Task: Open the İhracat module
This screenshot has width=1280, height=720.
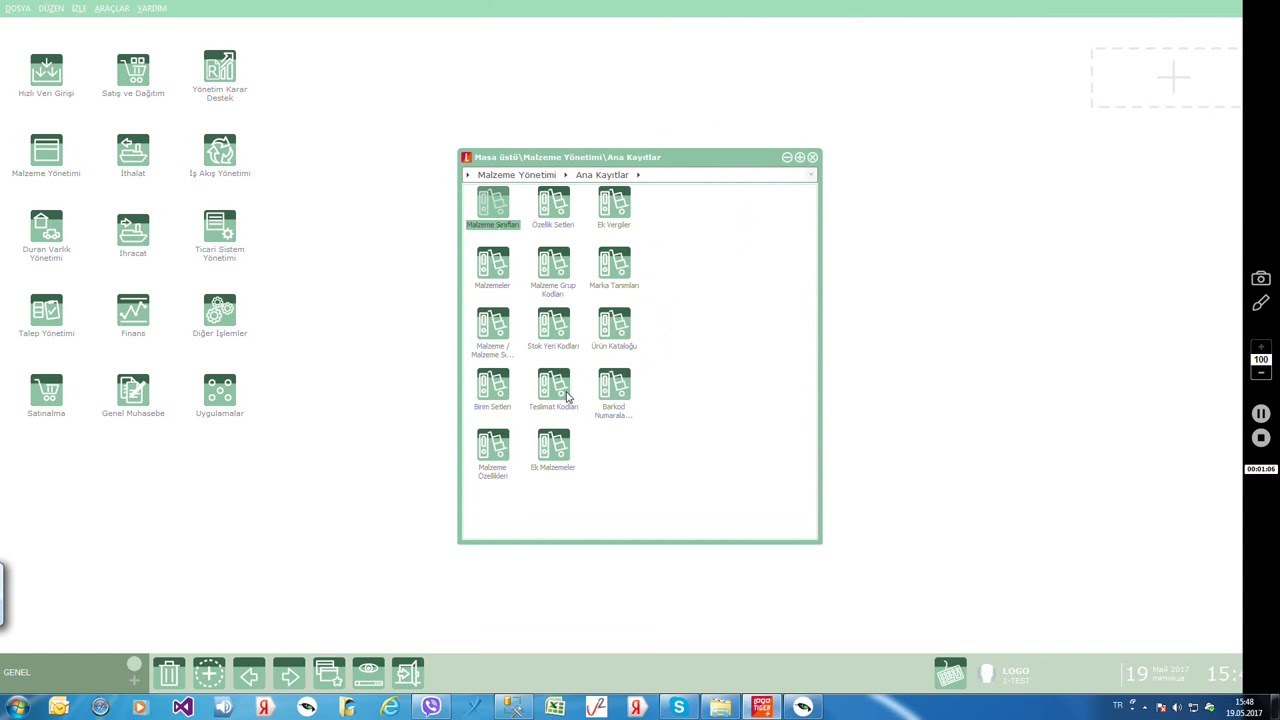Action: click(133, 236)
